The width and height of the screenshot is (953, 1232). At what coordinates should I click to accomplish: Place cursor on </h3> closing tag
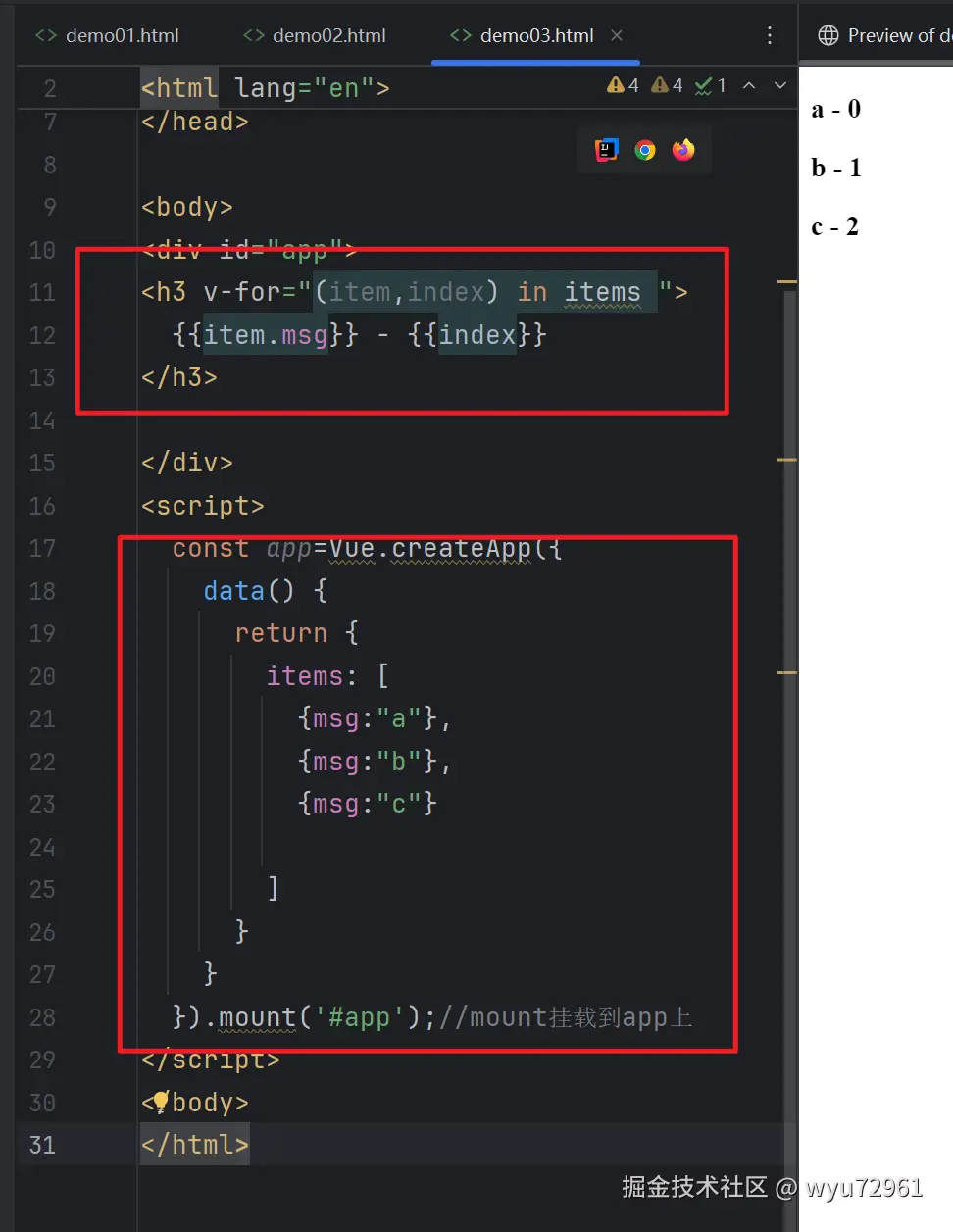179,377
